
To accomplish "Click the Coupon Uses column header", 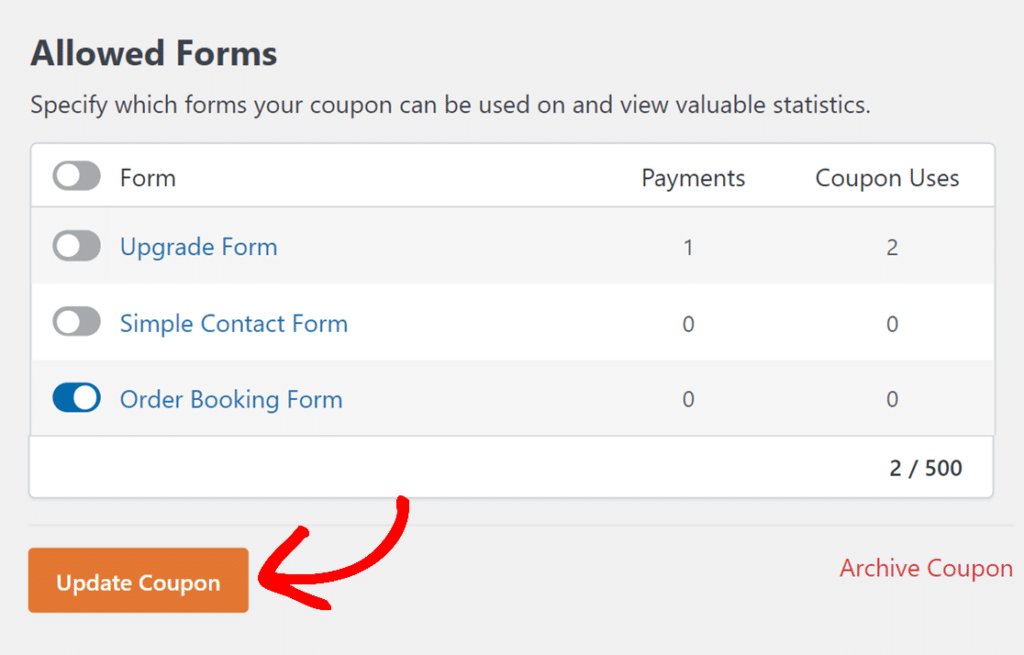I will coord(886,177).
